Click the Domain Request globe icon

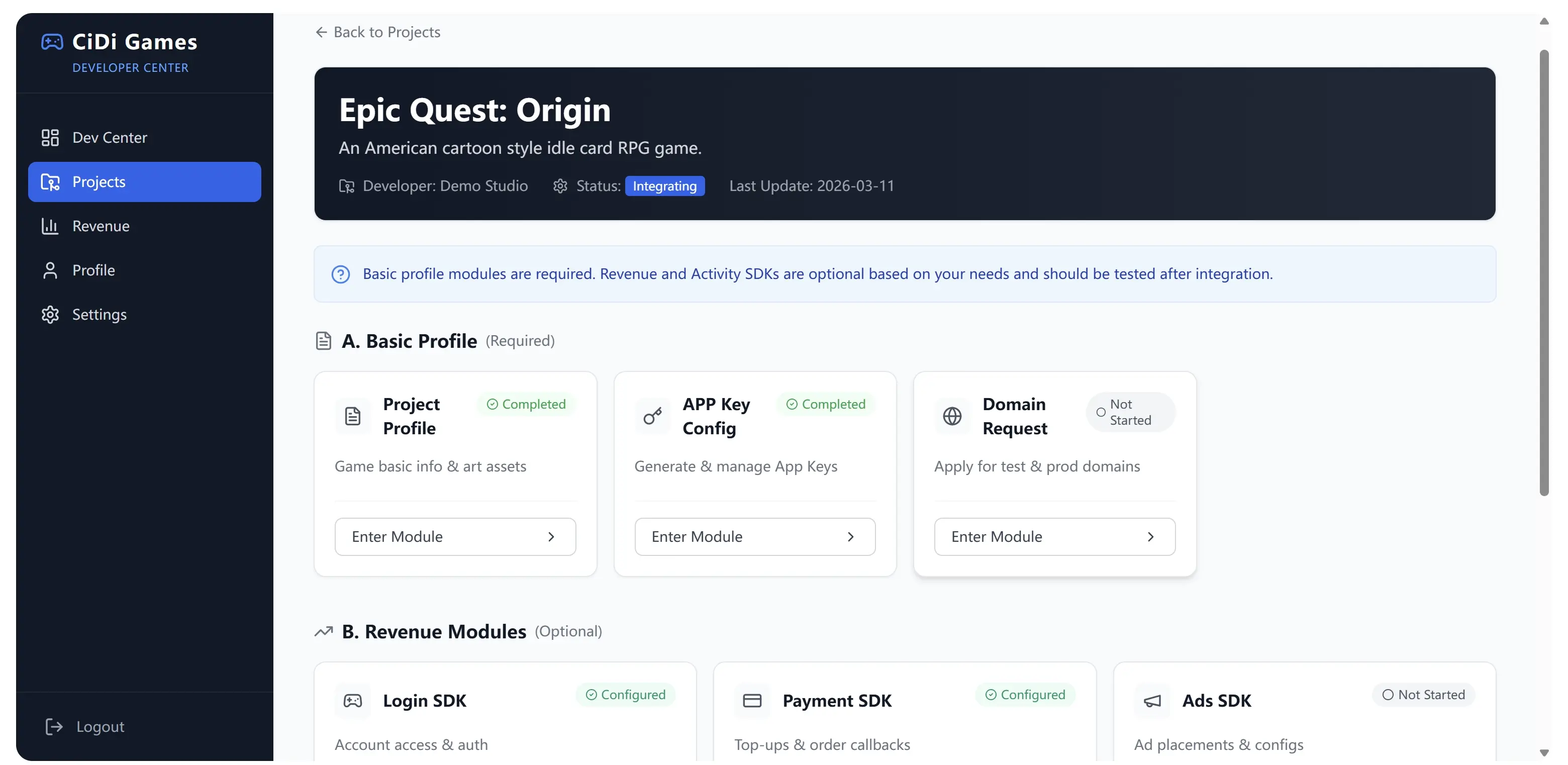pyautogui.click(x=952, y=416)
